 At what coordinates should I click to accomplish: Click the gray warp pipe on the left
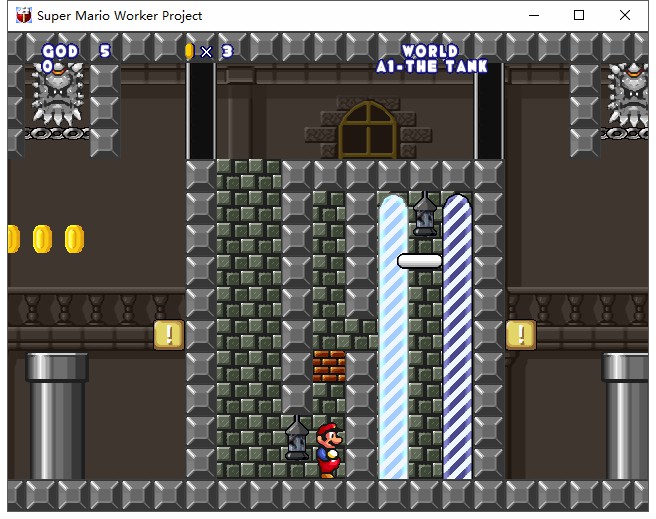click(x=57, y=416)
